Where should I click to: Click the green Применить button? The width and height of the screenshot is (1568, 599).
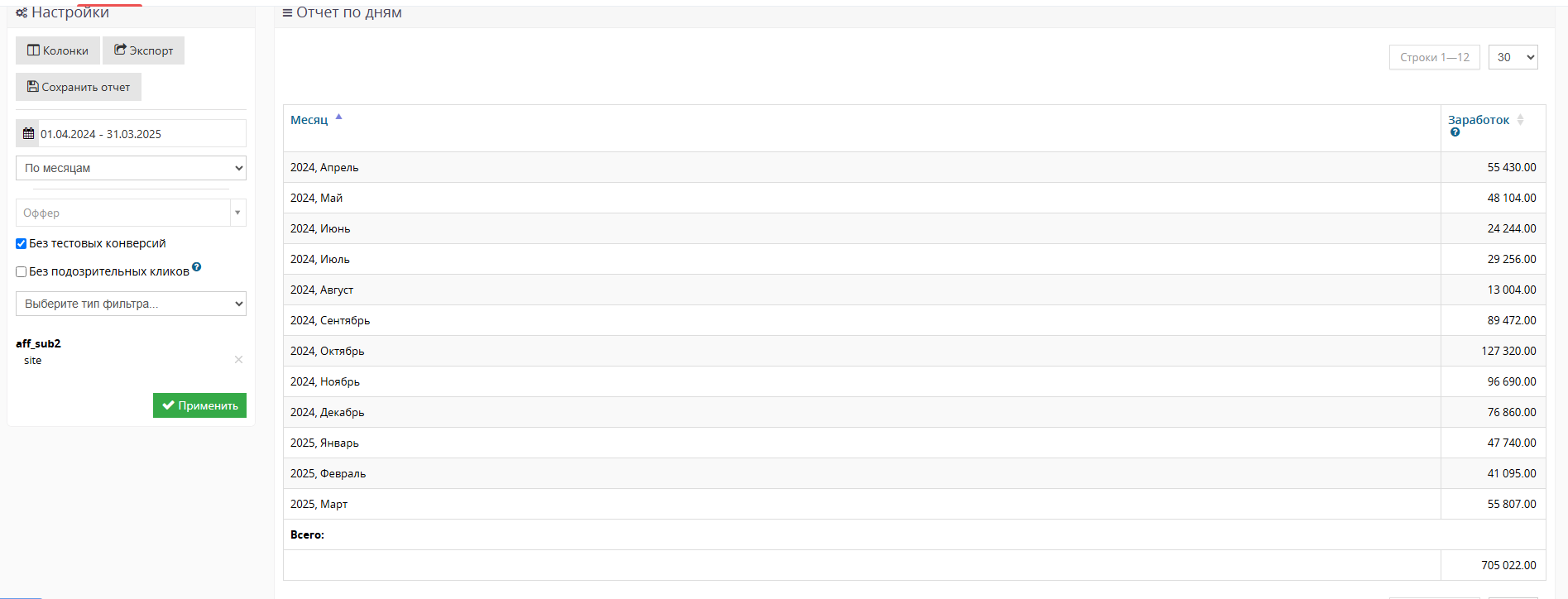(199, 405)
